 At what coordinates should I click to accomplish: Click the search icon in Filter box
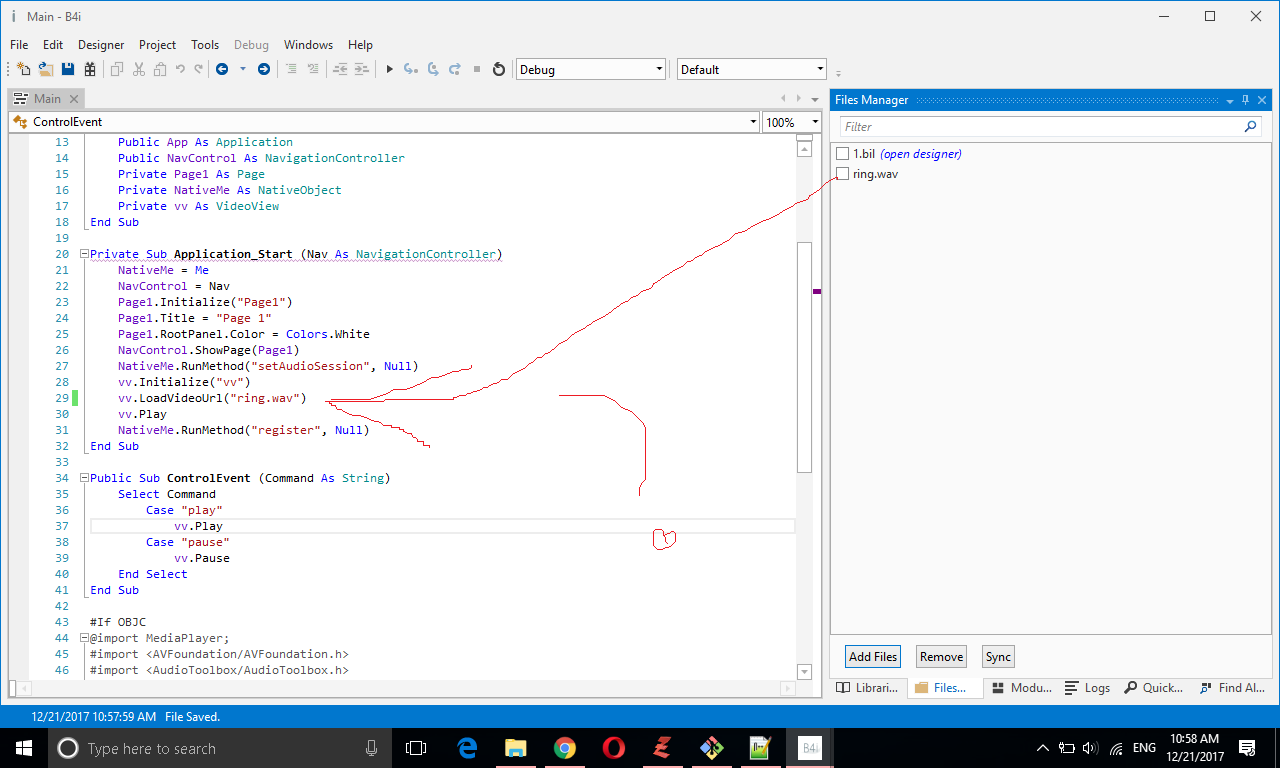click(1250, 127)
